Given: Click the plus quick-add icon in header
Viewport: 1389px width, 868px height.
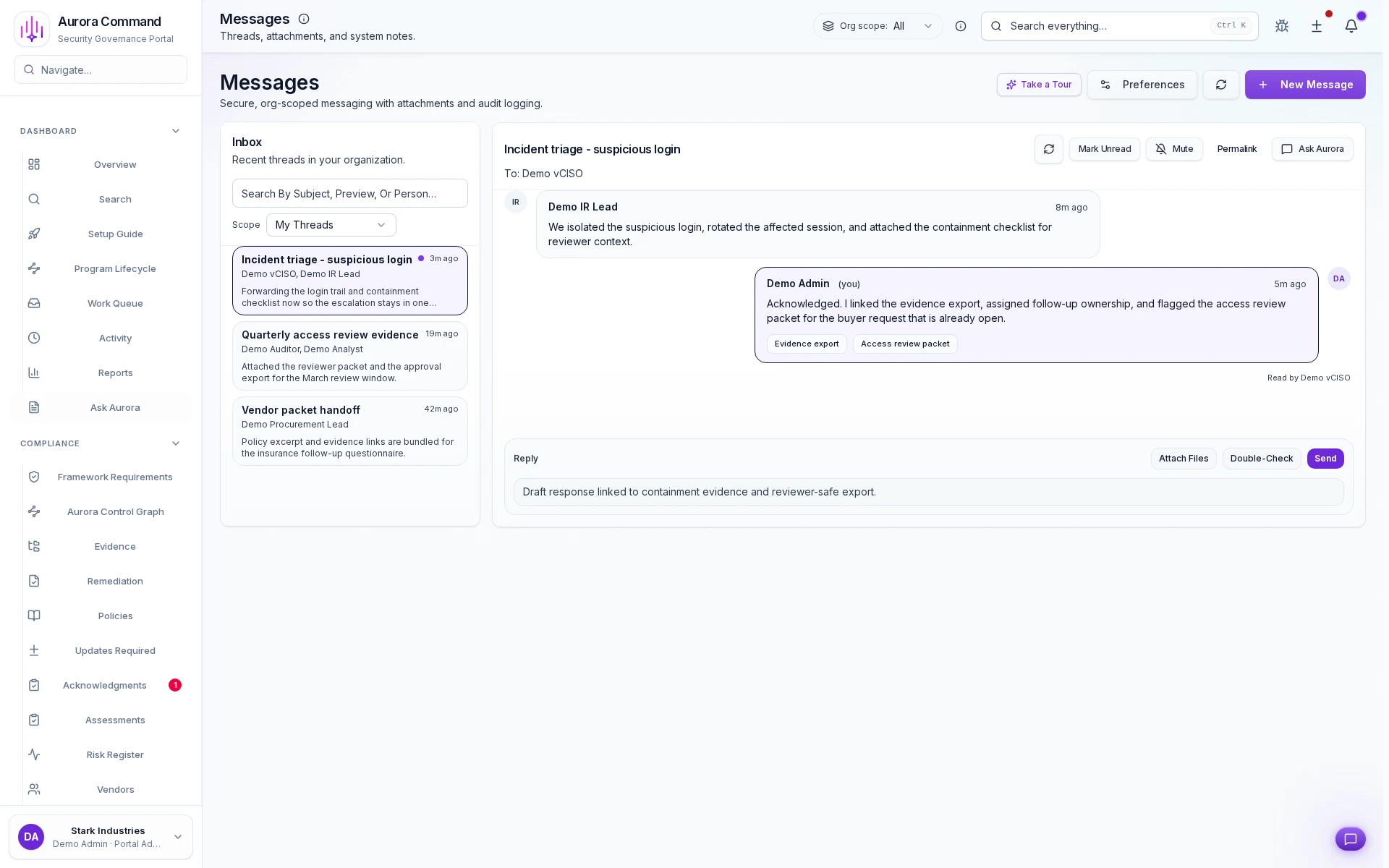Looking at the screenshot, I should (1317, 26).
